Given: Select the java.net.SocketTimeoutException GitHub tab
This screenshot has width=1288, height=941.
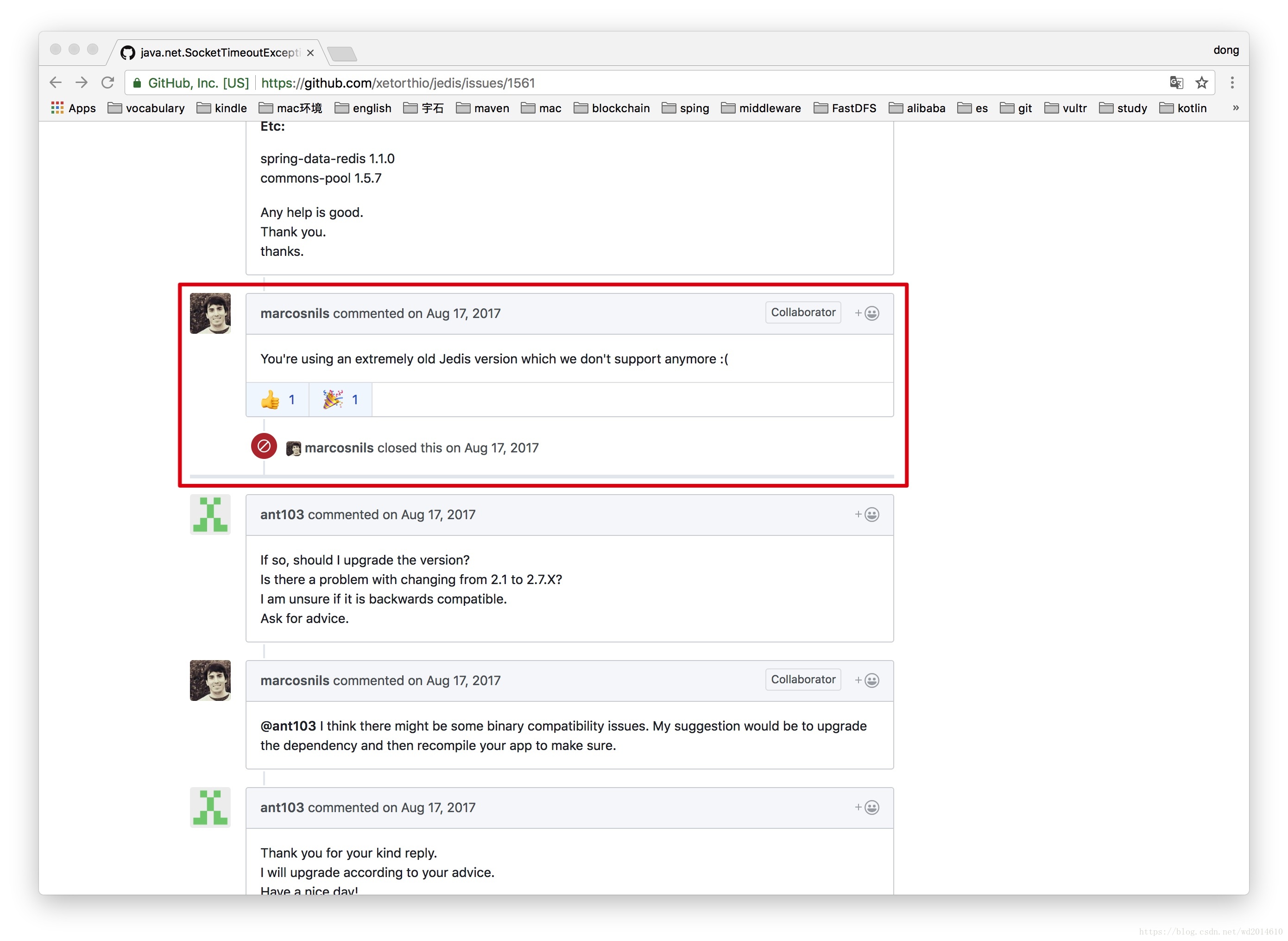Looking at the screenshot, I should pyautogui.click(x=216, y=53).
